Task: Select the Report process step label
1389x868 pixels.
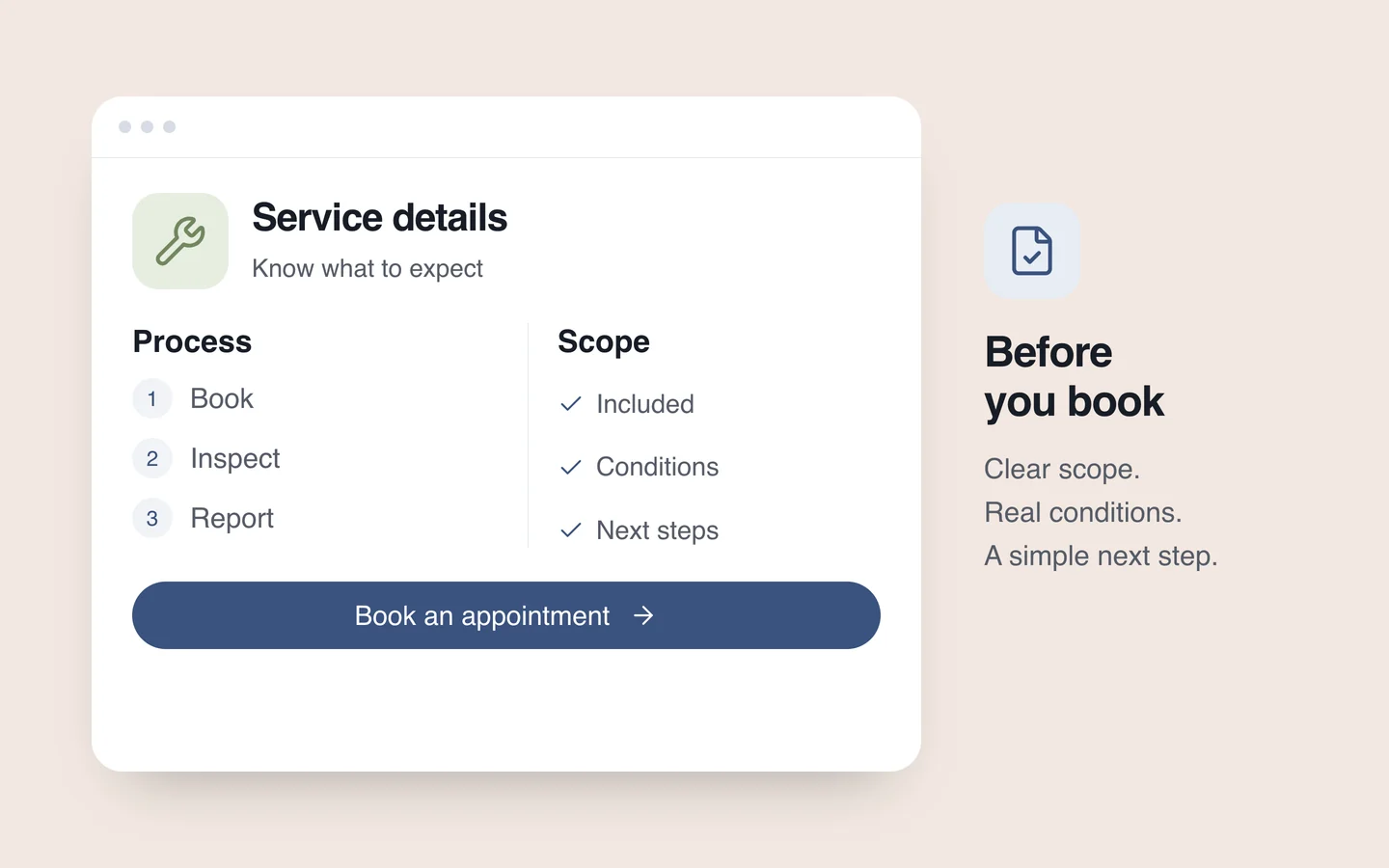Action: point(232,519)
